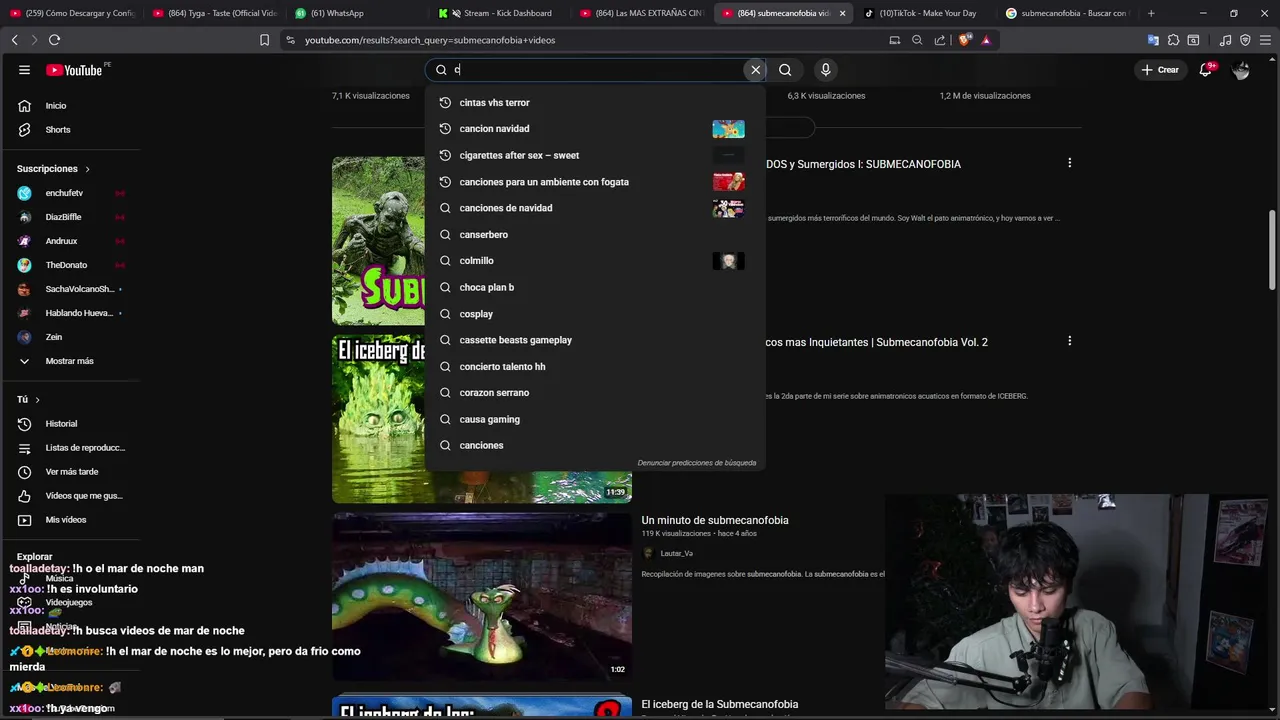Viewport: 1280px width, 720px height.
Task: Select suggestion 'cosplay'
Action: [x=595, y=314]
